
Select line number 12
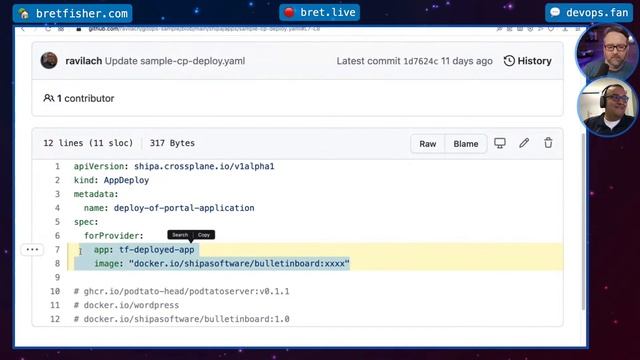(x=55, y=319)
